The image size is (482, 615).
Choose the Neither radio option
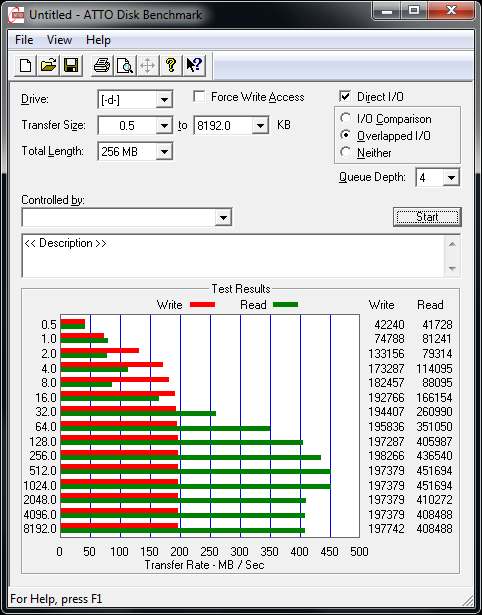[x=346, y=152]
